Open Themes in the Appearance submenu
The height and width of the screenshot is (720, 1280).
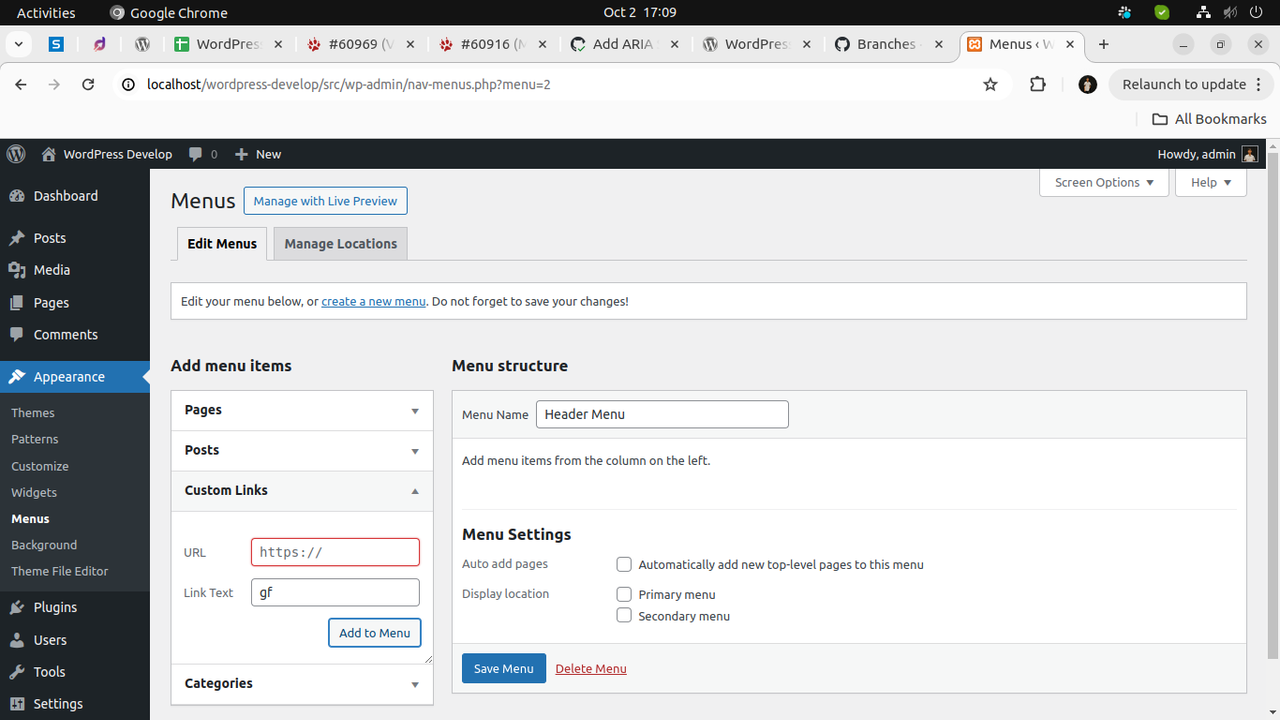33,412
